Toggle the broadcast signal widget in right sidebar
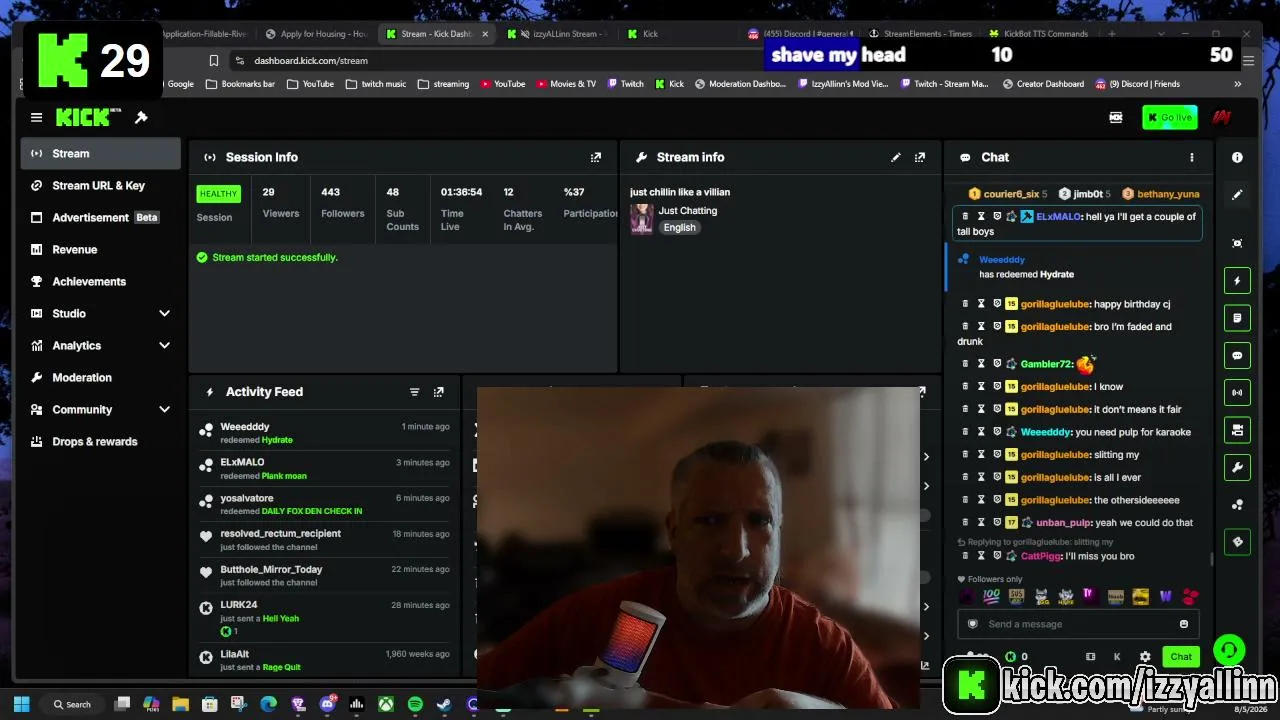The width and height of the screenshot is (1280, 720). tap(1237, 392)
